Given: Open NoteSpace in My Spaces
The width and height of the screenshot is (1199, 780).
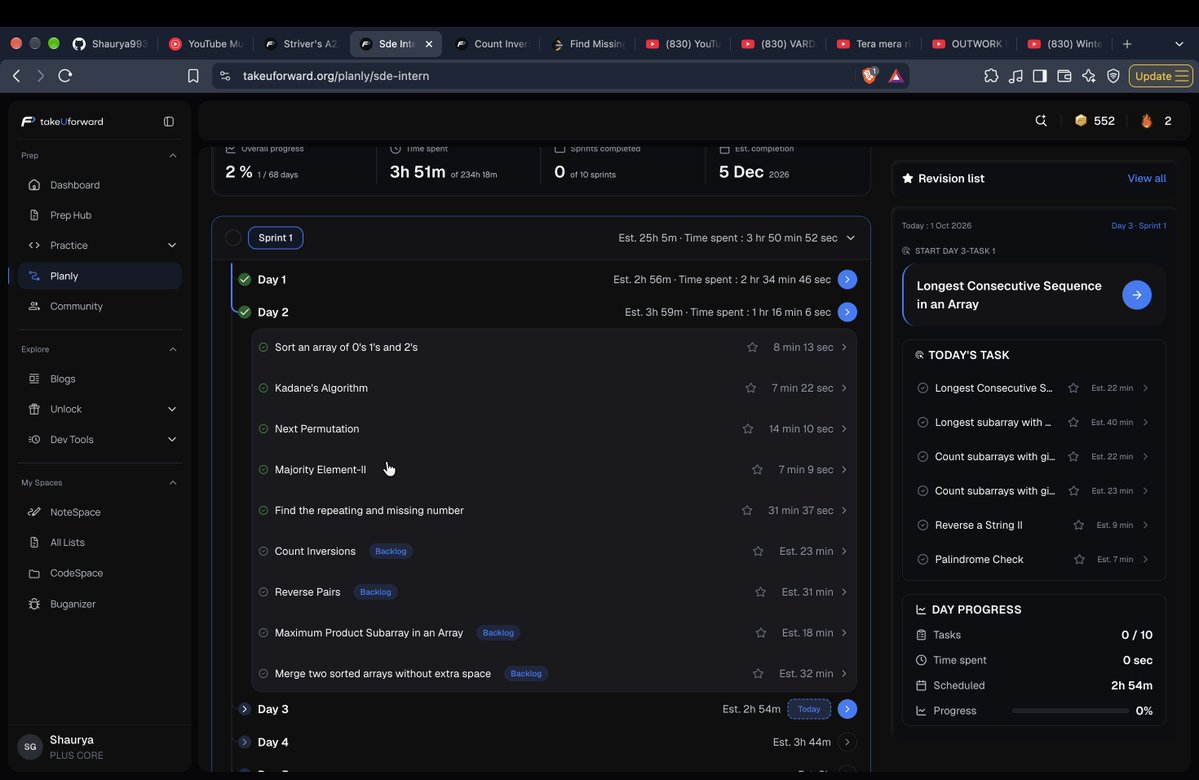Looking at the screenshot, I should tap(99, 512).
